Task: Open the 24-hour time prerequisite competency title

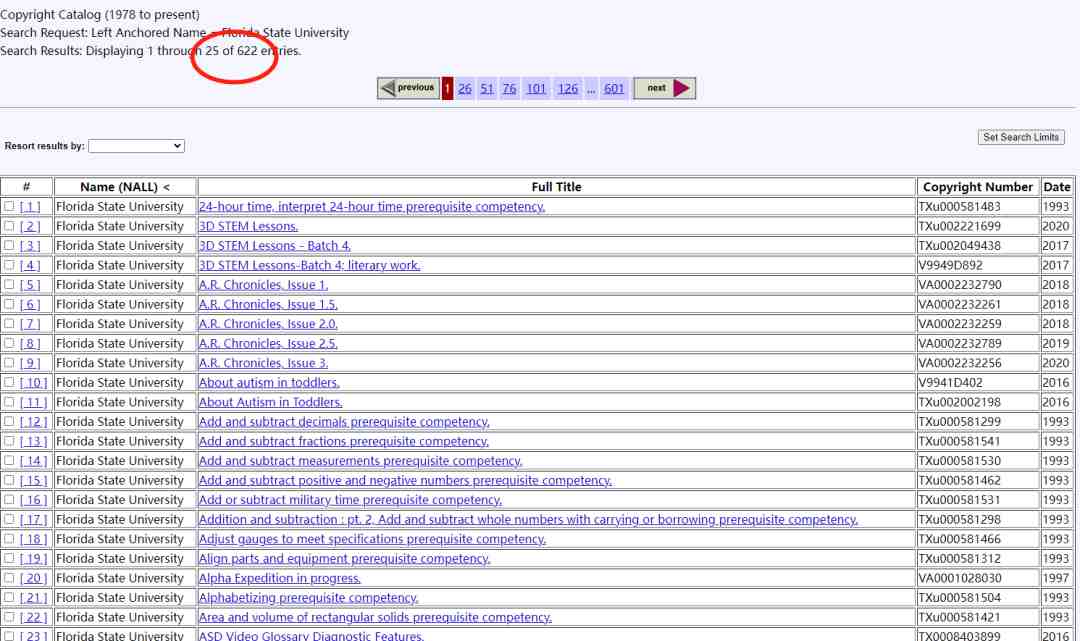Action: tap(372, 207)
